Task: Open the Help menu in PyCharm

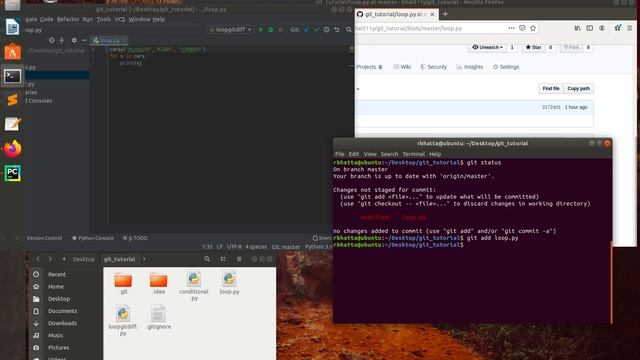Action: (159, 19)
